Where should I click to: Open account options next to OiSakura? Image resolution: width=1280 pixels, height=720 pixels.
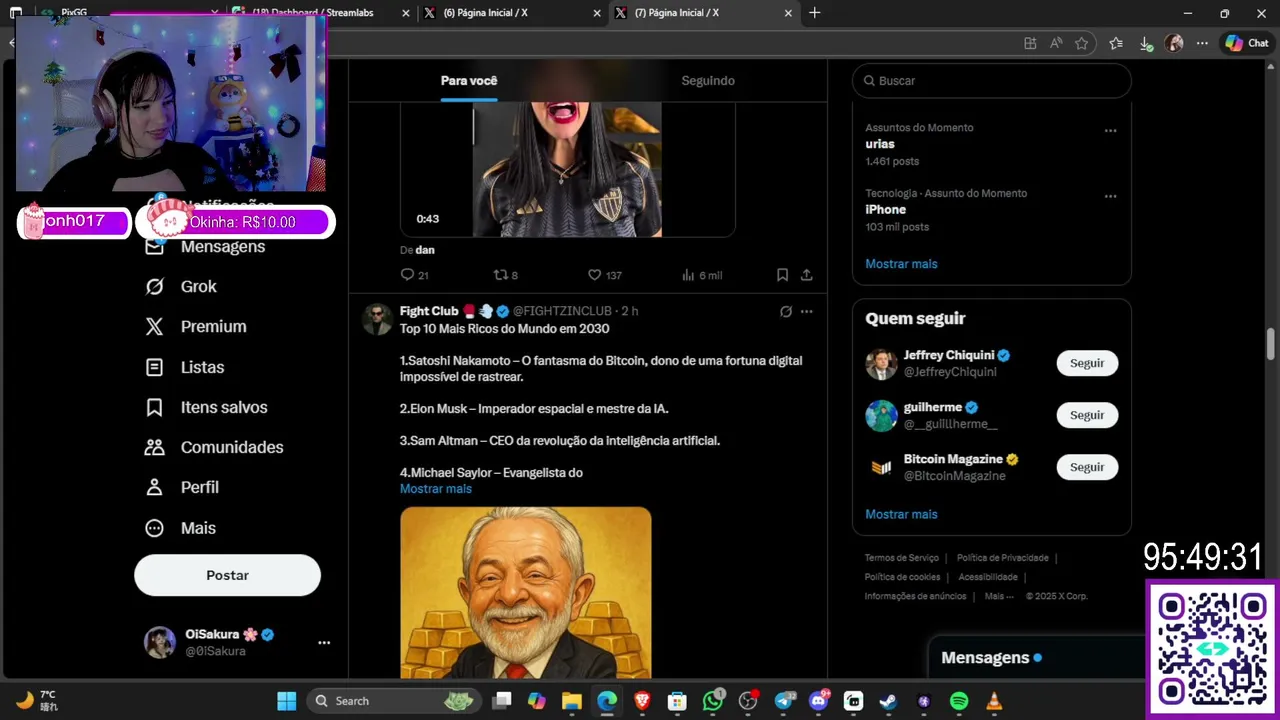click(x=324, y=643)
